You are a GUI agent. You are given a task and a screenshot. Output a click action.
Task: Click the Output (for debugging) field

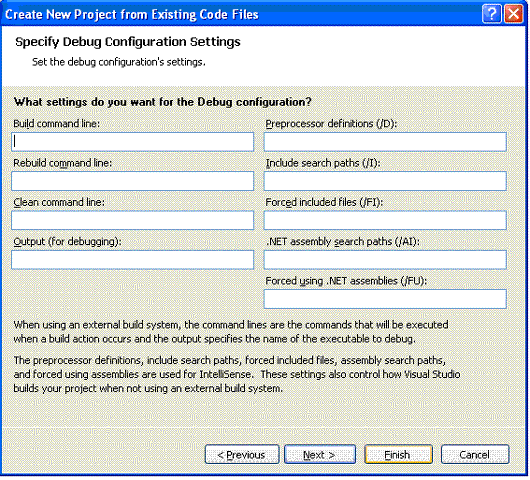click(132, 260)
